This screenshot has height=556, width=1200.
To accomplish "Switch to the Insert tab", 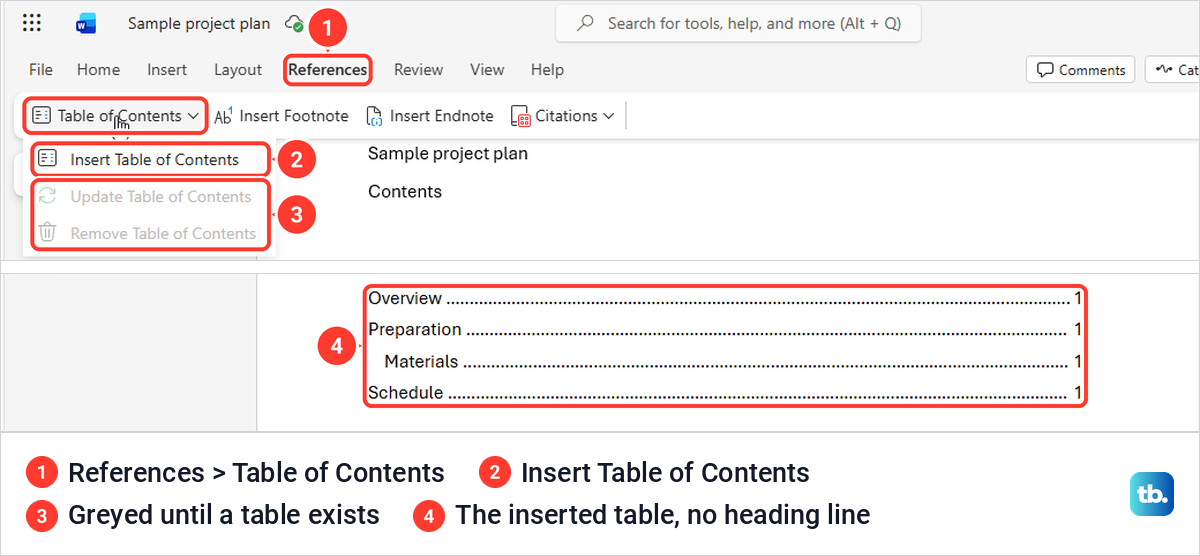I will coord(167,70).
